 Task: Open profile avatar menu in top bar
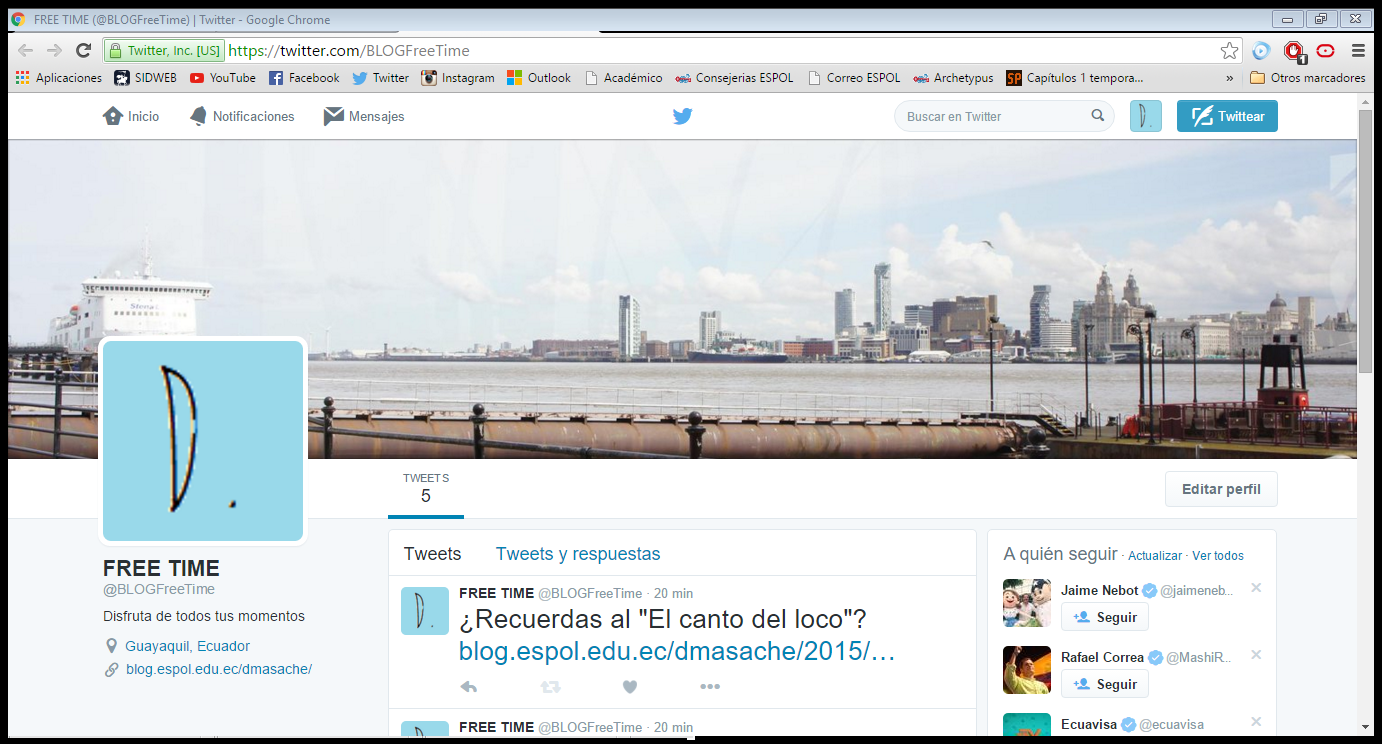click(x=1145, y=116)
